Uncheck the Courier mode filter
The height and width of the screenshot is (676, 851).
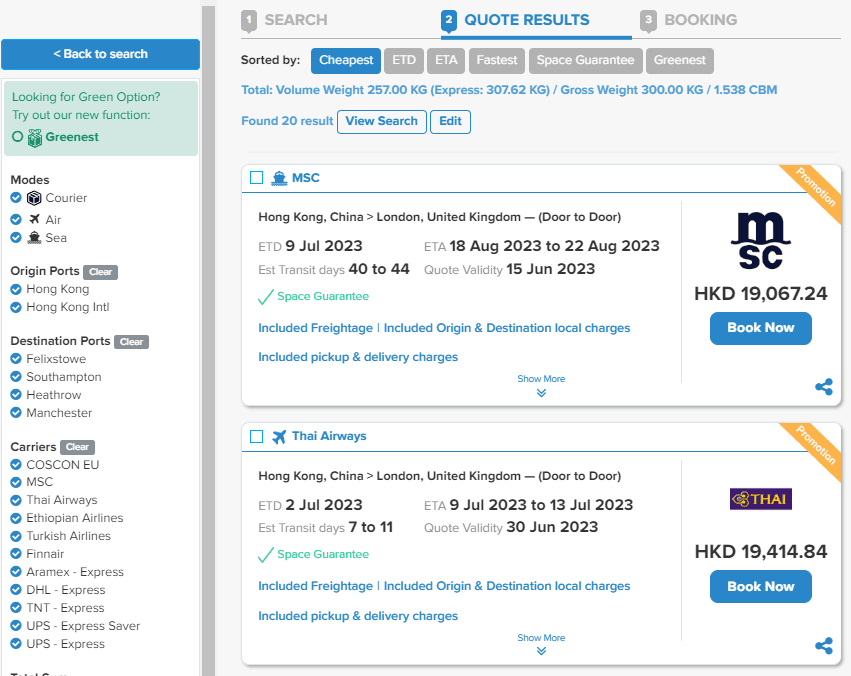[x=16, y=198]
